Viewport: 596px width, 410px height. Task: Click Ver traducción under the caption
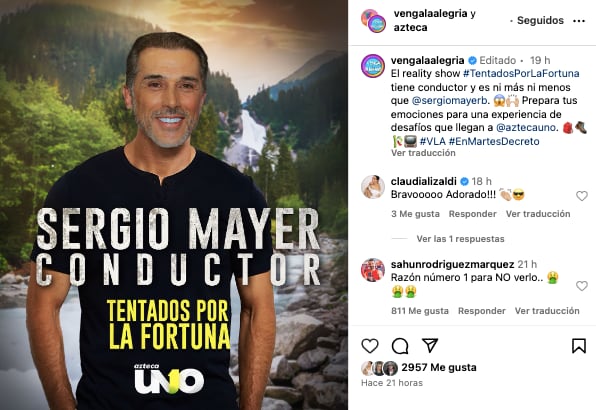coord(423,153)
